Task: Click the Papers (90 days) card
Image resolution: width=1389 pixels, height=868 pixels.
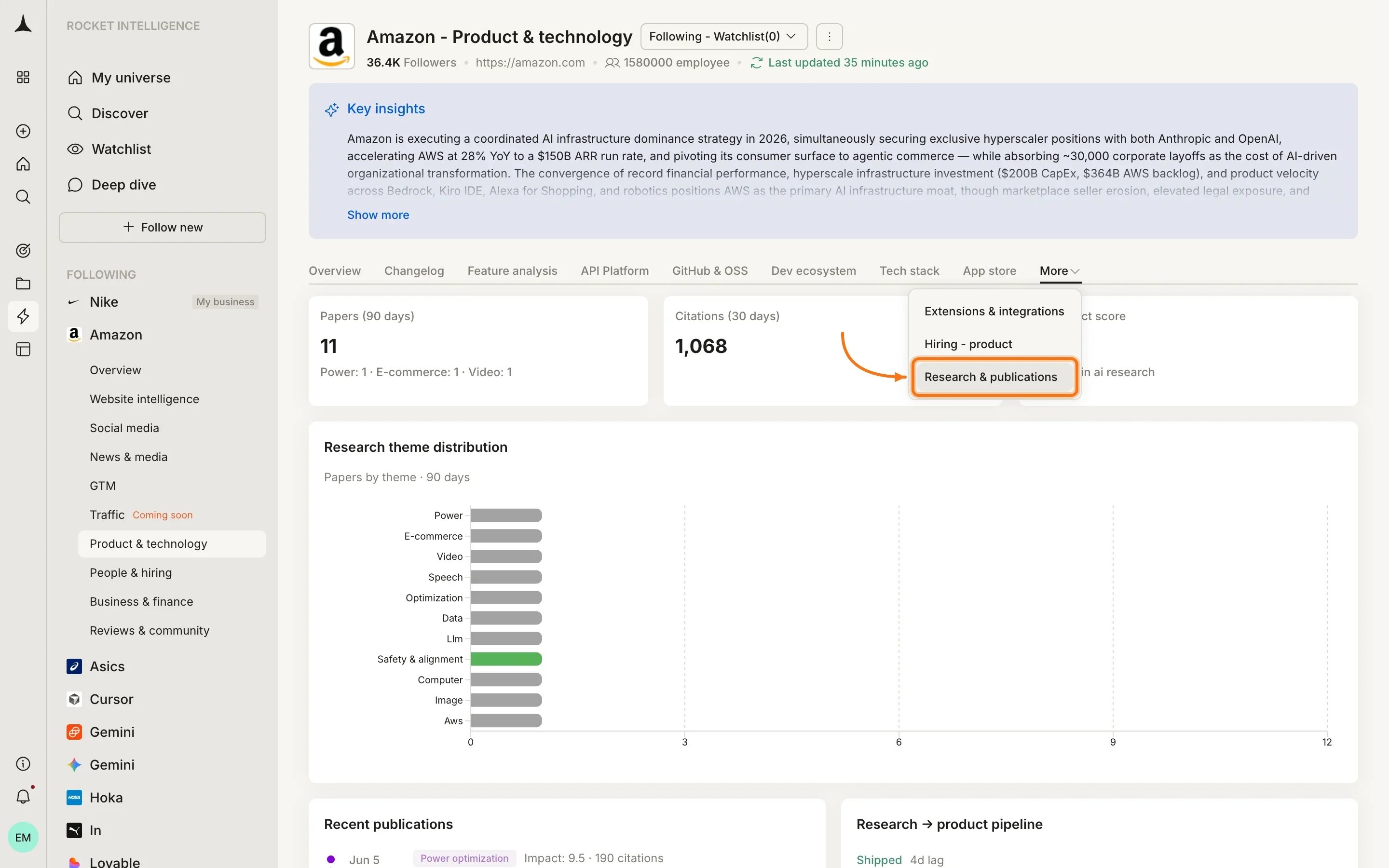Action: [x=478, y=351]
